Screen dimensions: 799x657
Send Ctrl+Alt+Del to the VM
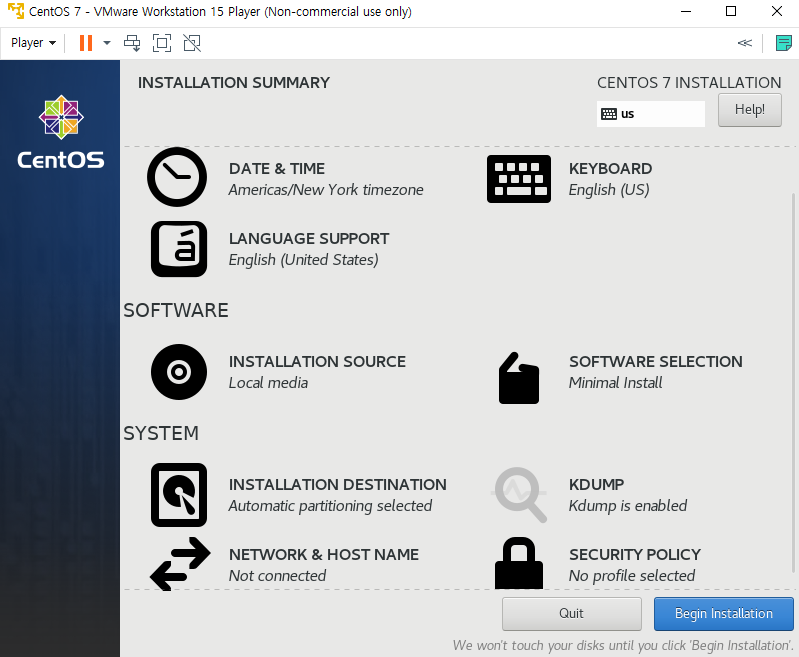pyautogui.click(x=132, y=43)
